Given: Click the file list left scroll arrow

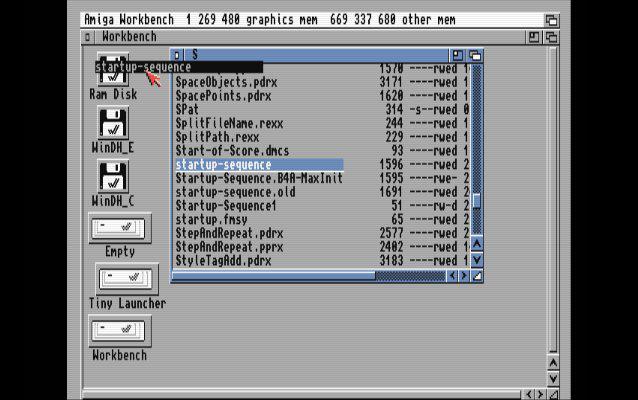Looking at the screenshot, I should pyautogui.click(x=451, y=275).
